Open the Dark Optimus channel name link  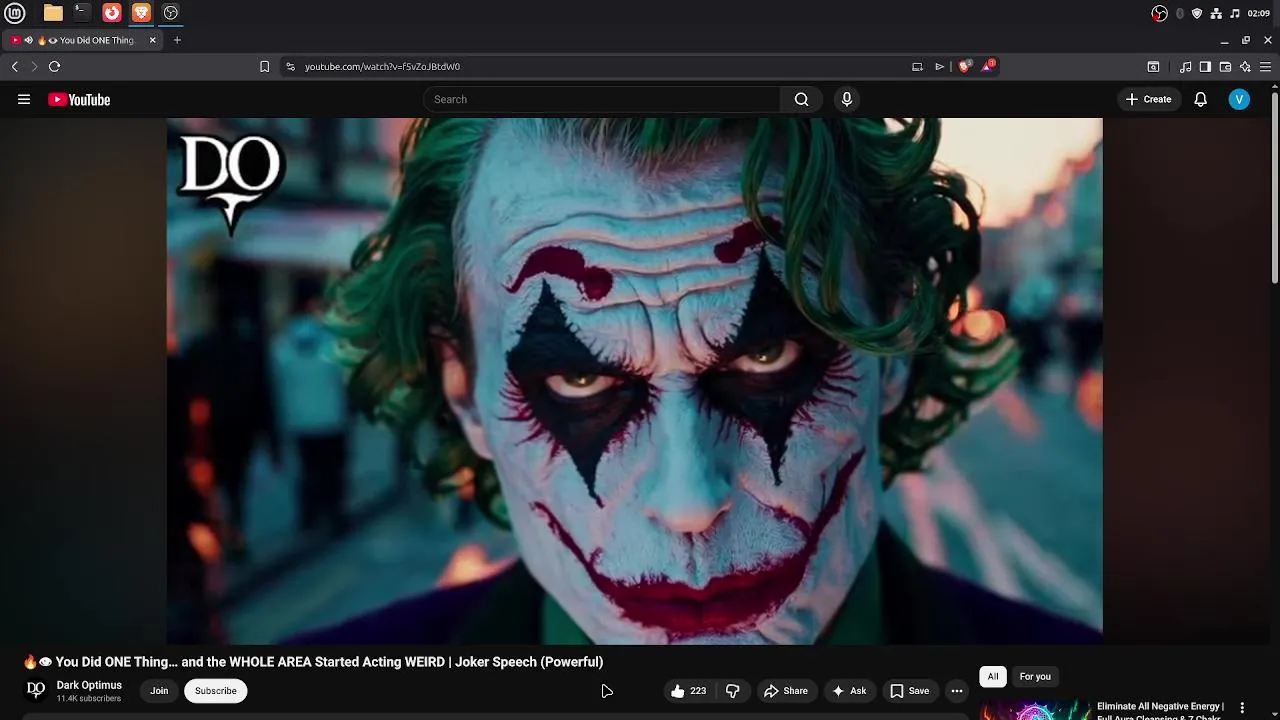tap(89, 685)
